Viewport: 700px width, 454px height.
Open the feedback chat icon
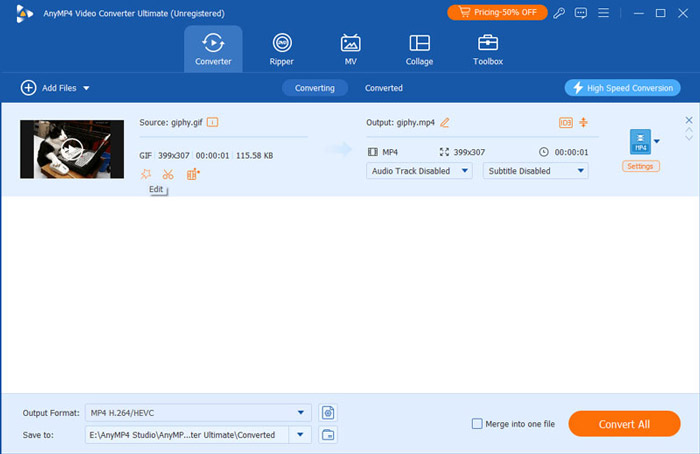coord(581,13)
